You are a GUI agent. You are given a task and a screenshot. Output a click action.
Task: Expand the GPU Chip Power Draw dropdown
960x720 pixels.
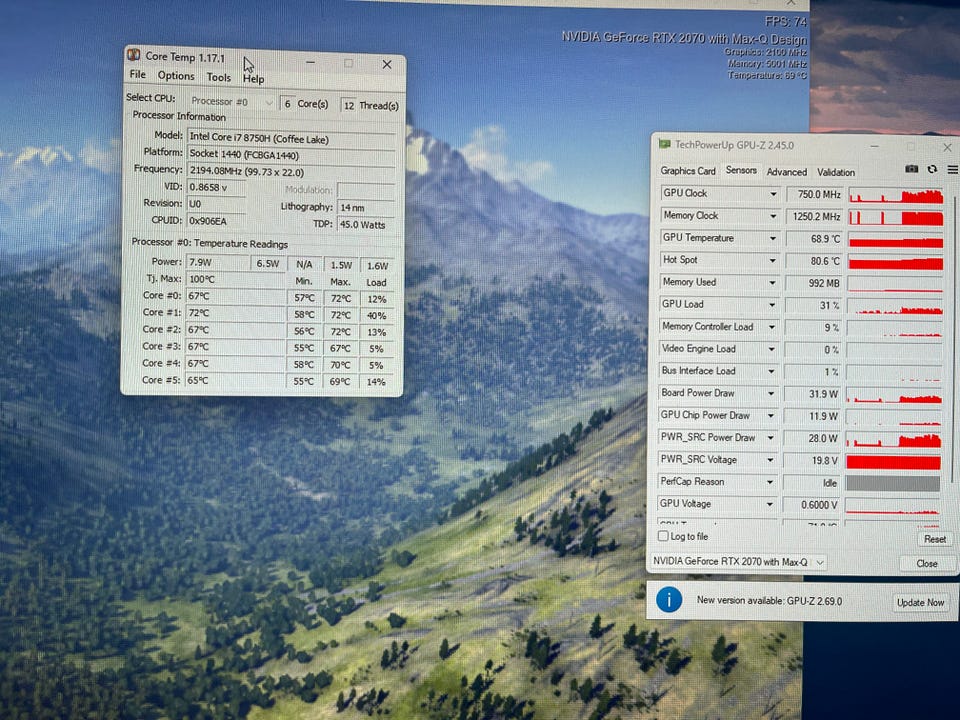[x=771, y=415]
